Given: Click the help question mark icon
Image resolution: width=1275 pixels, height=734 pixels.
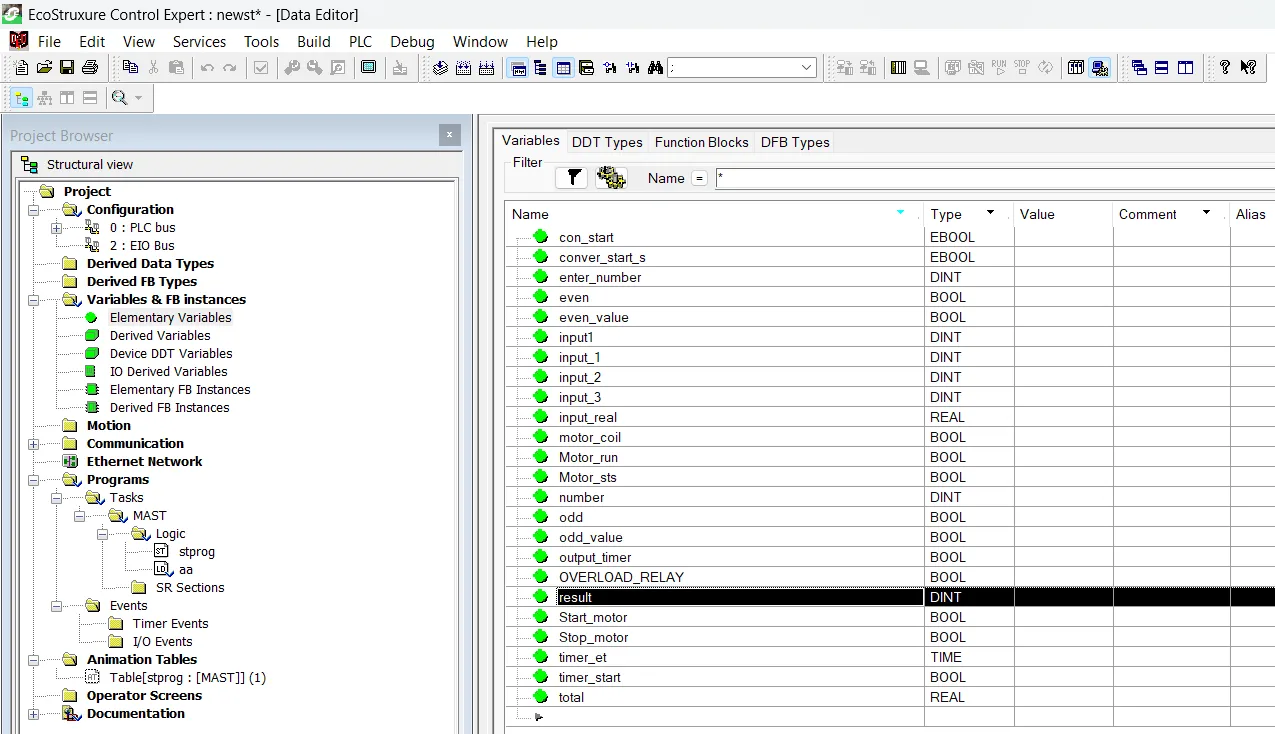Looking at the screenshot, I should click(x=1225, y=68).
